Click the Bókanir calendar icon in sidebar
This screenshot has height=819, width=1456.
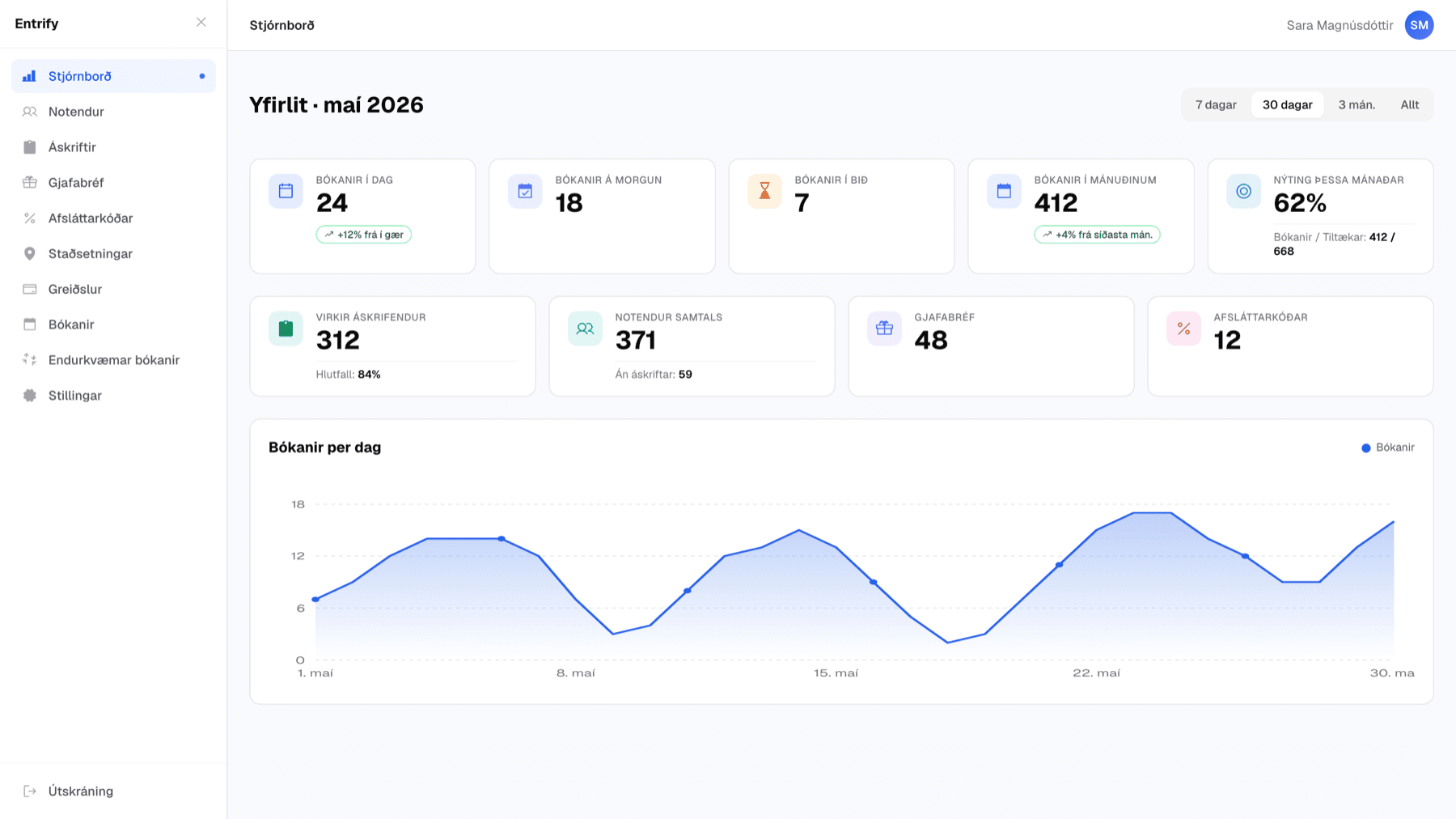pyautogui.click(x=29, y=325)
